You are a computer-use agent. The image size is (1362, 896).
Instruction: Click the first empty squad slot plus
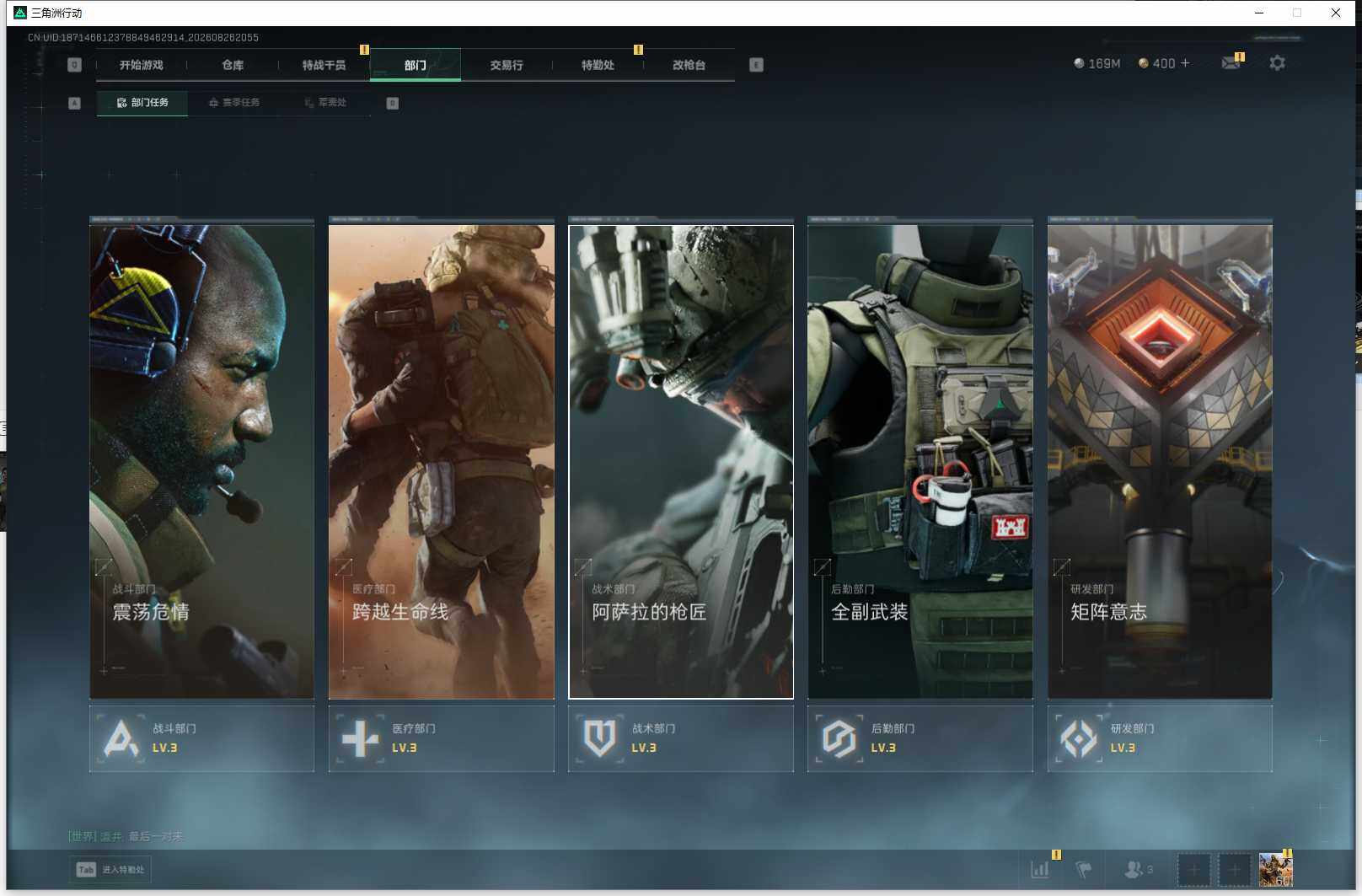(x=1193, y=870)
